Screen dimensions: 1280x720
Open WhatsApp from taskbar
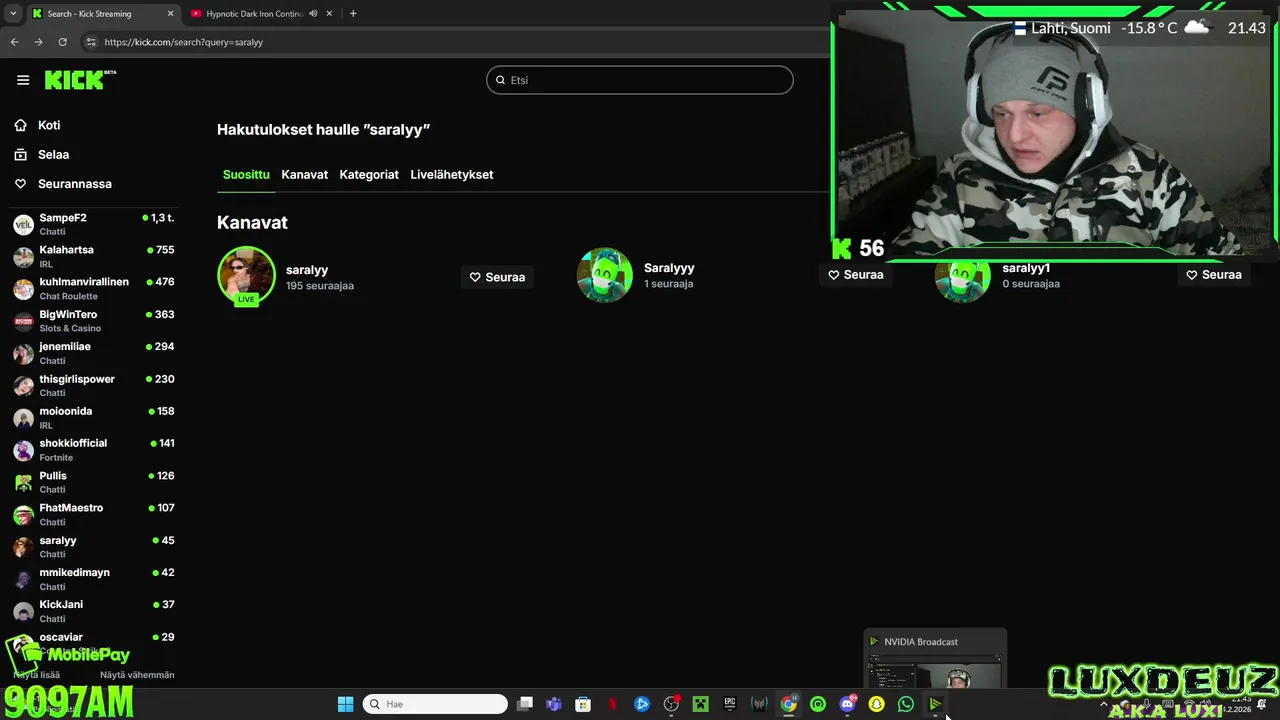pyautogui.click(x=906, y=704)
